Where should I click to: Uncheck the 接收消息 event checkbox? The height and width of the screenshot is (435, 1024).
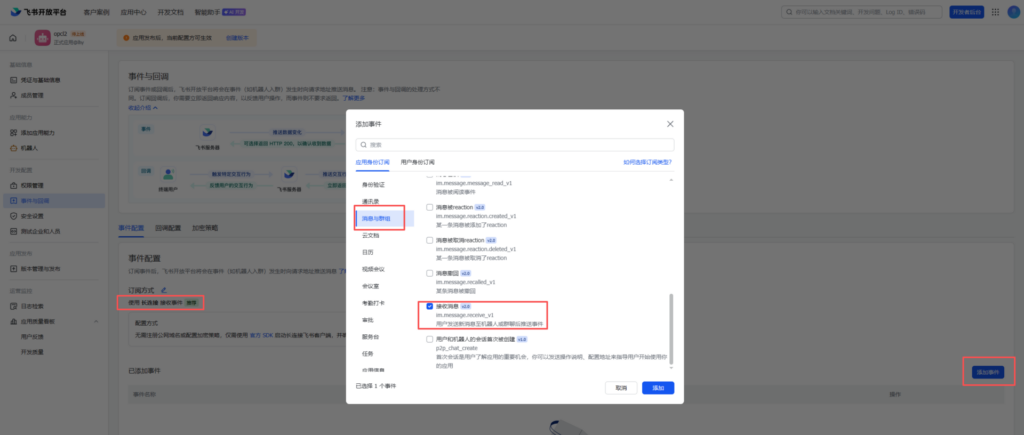(x=430, y=306)
